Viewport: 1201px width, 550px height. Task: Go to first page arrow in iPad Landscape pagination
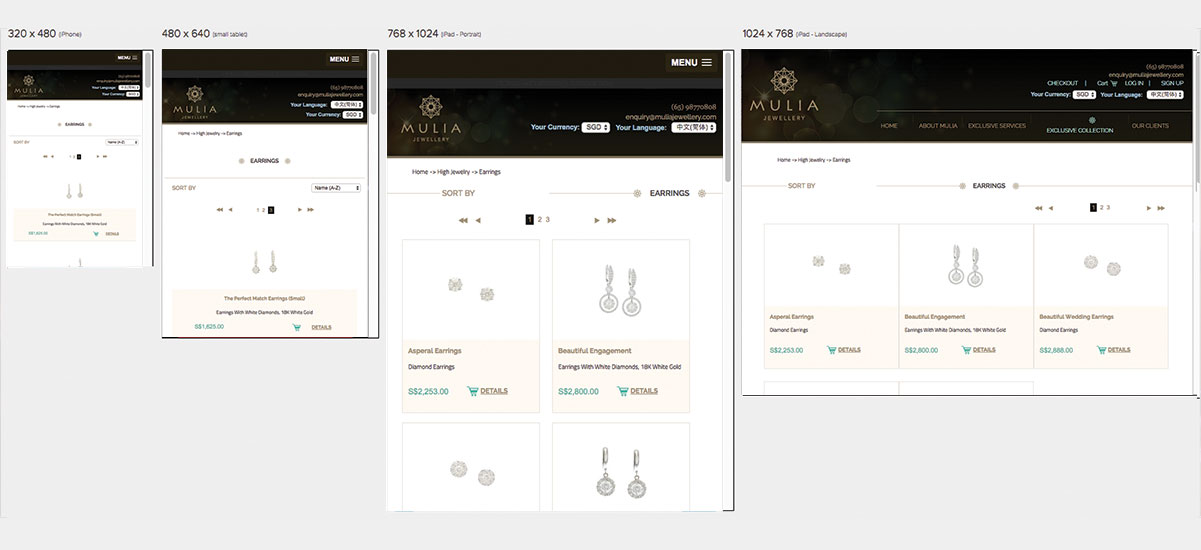click(1040, 208)
